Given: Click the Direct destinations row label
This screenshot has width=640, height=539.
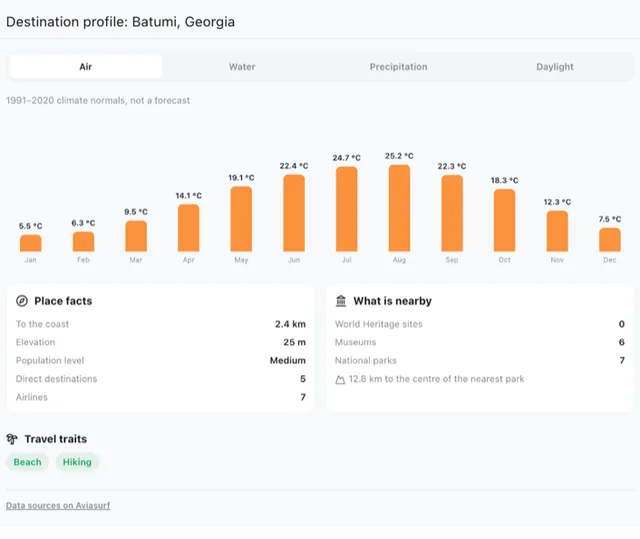Looking at the screenshot, I should (56, 379).
